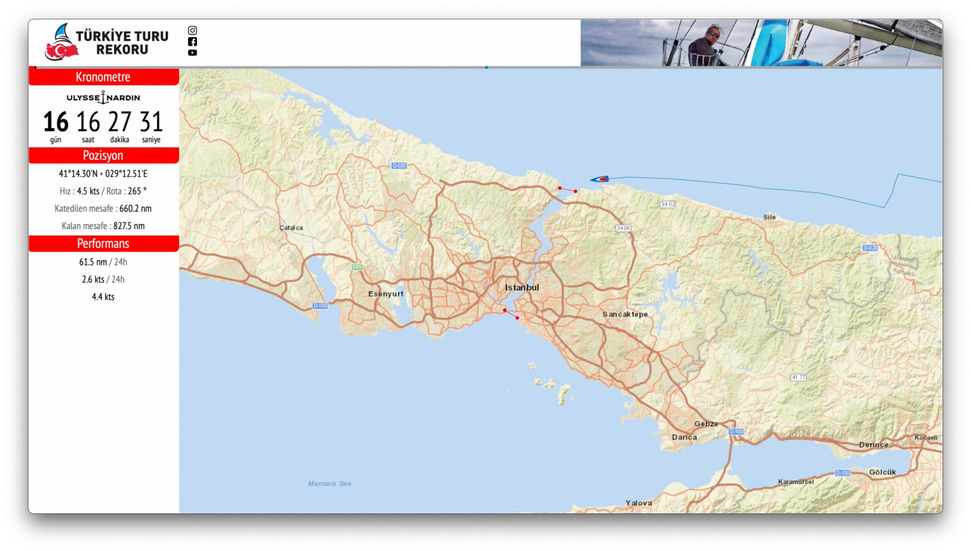Click the Derince label on the map
Image resolution: width=971 pixels, height=551 pixels.
click(873, 445)
